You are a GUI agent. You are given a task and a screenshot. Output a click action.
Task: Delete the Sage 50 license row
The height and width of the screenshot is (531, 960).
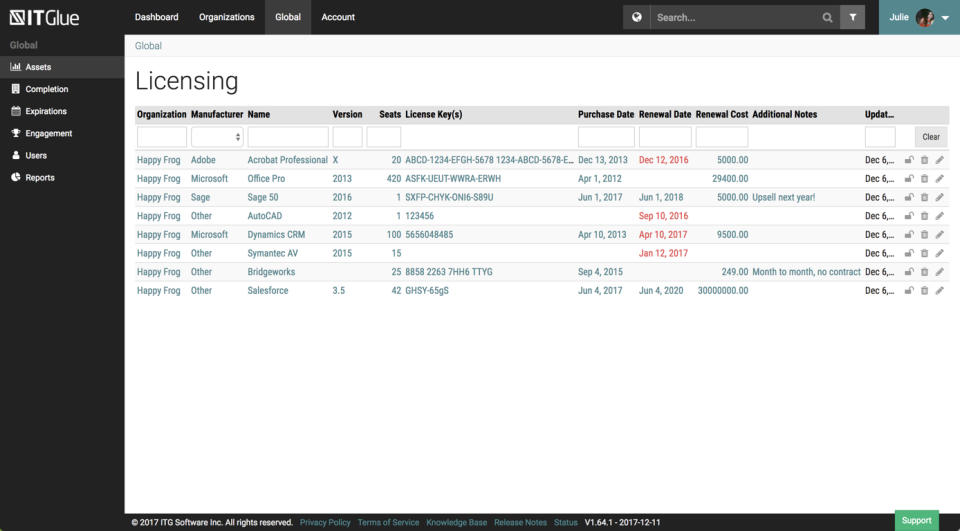924,197
